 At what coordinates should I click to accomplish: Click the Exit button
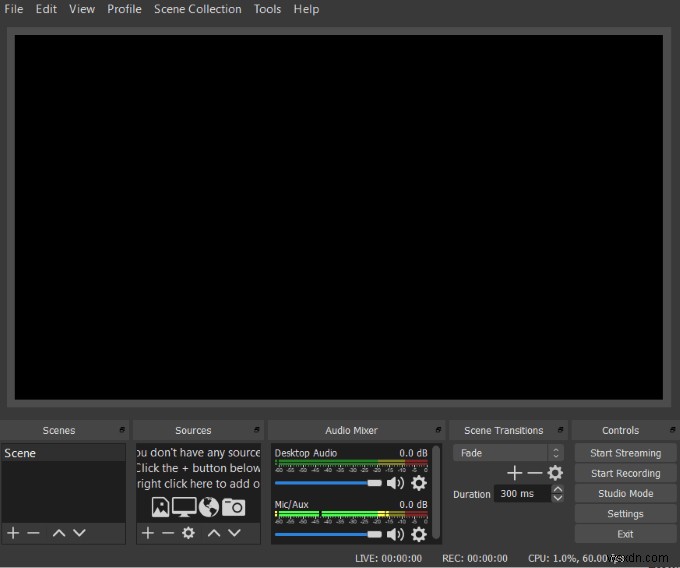(x=625, y=534)
